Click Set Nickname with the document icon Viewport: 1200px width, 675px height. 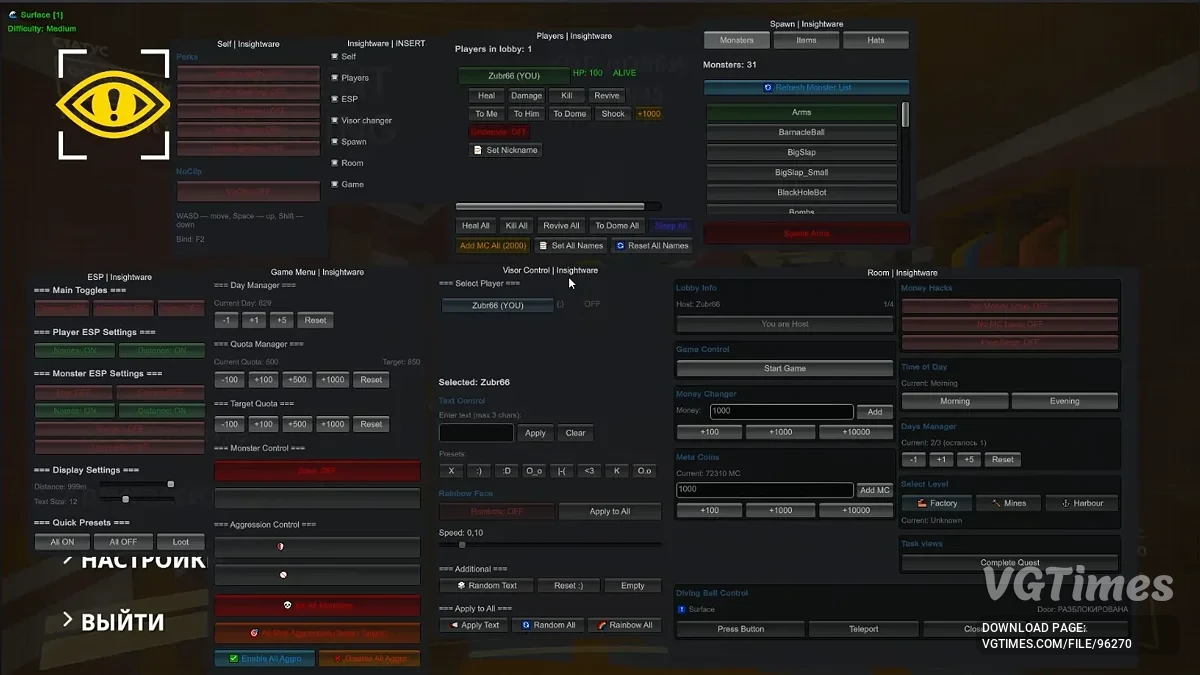tap(505, 150)
